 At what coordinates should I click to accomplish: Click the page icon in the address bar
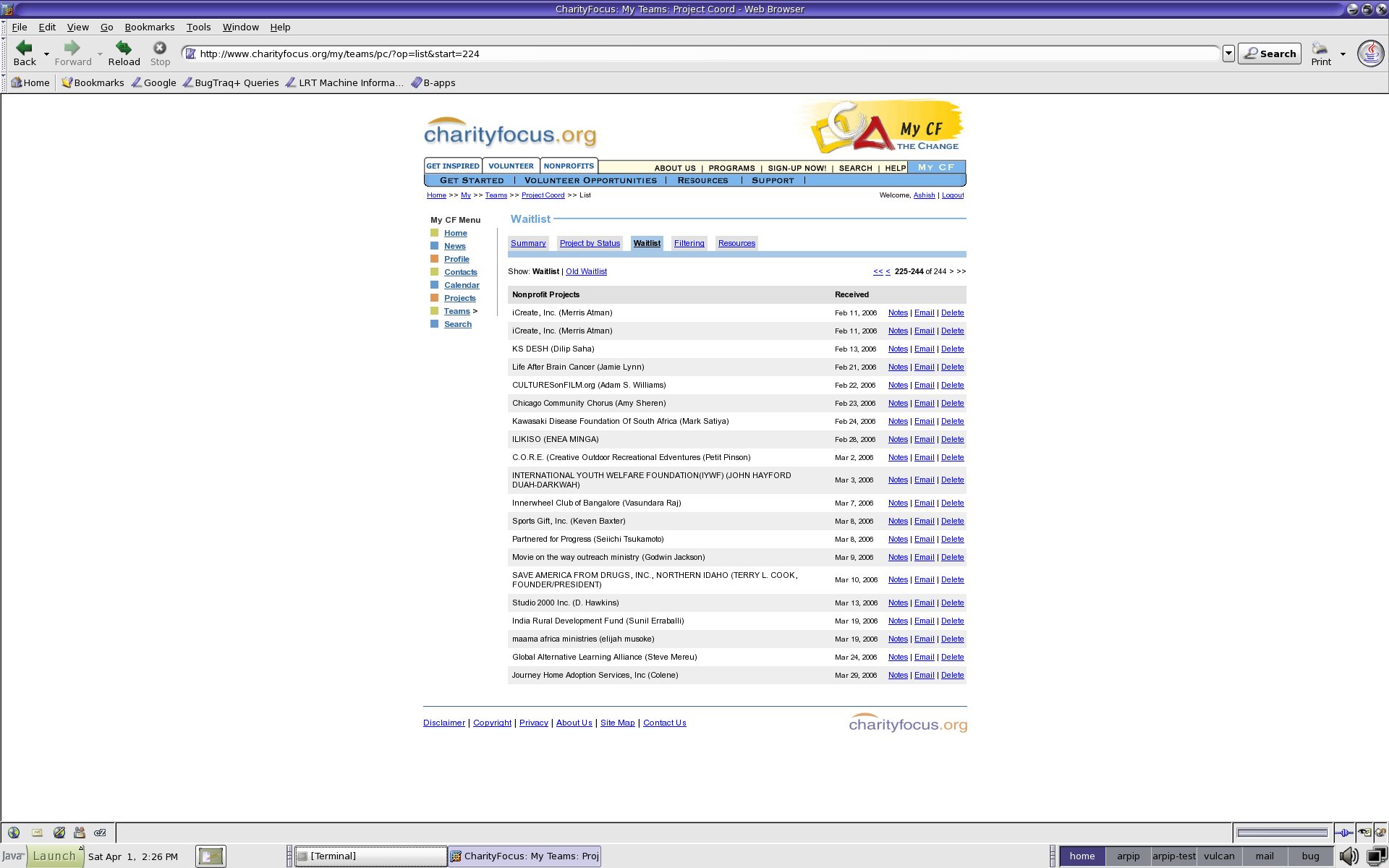pyautogui.click(x=191, y=54)
